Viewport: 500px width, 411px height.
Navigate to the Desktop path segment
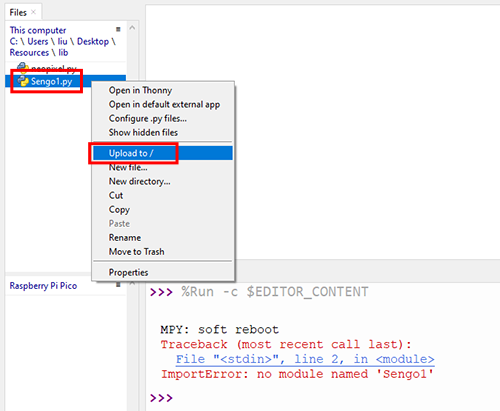point(93,41)
